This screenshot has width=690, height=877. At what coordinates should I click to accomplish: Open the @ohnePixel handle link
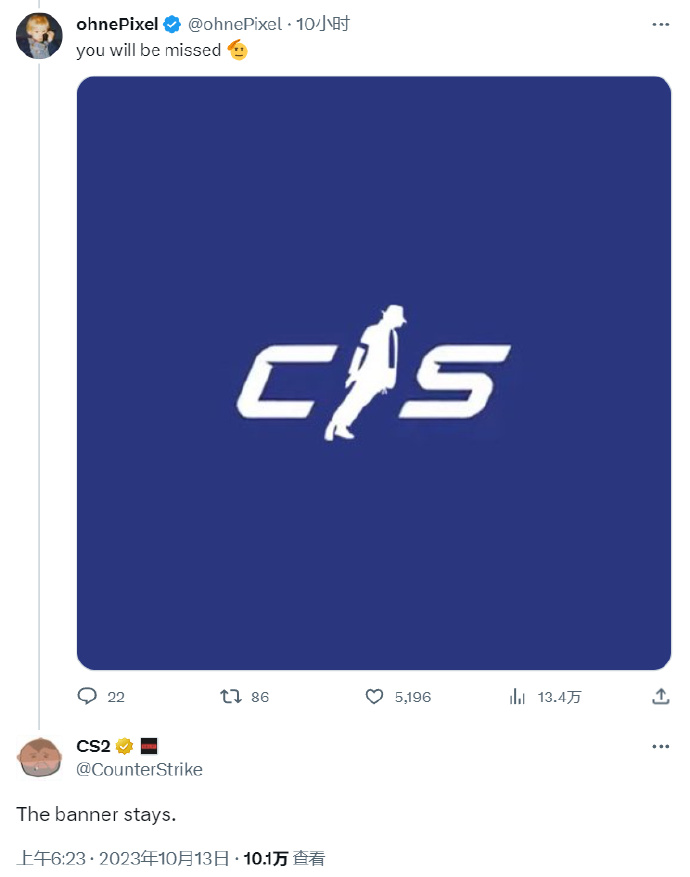[235, 25]
